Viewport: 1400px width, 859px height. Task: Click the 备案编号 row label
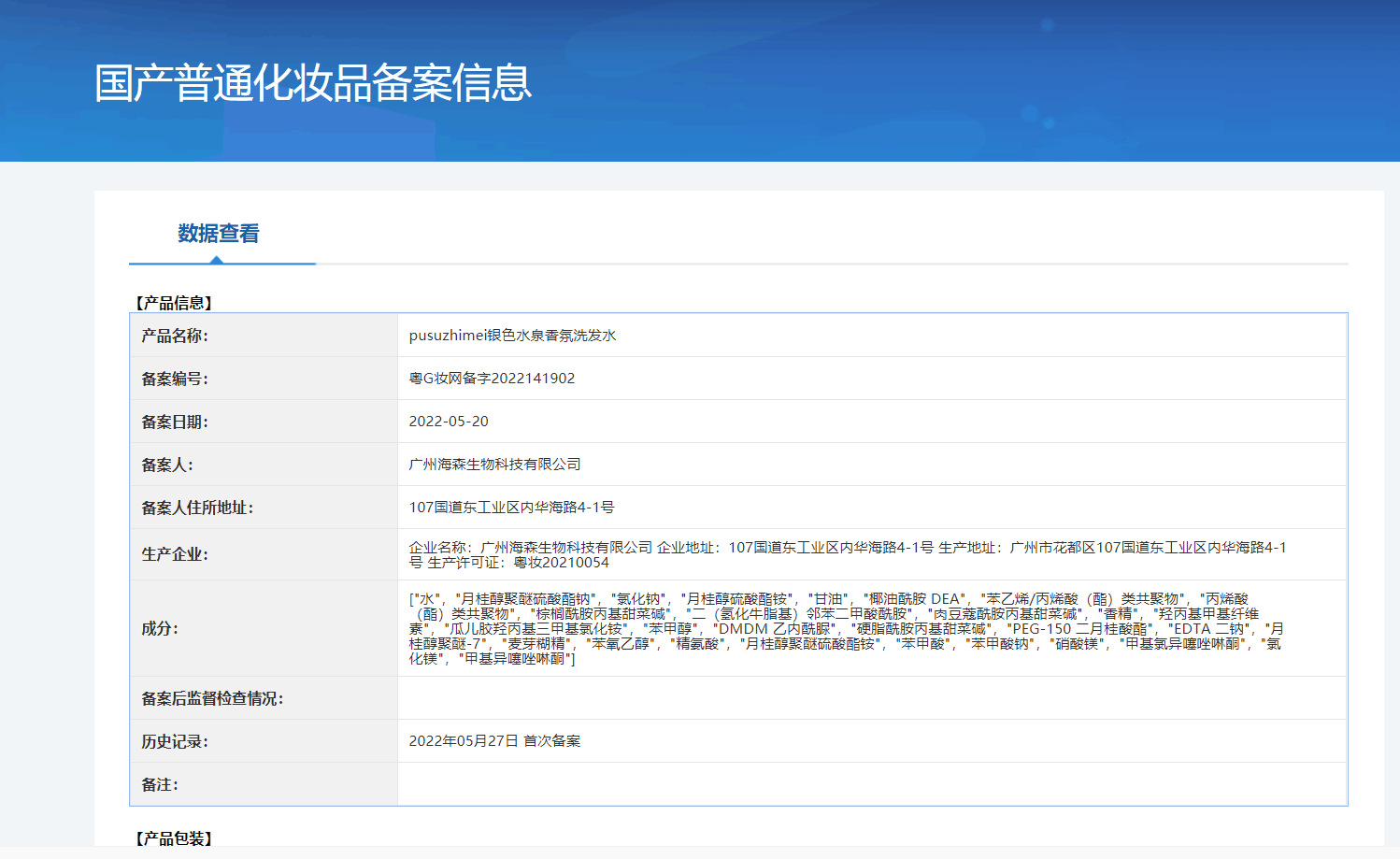(x=175, y=379)
